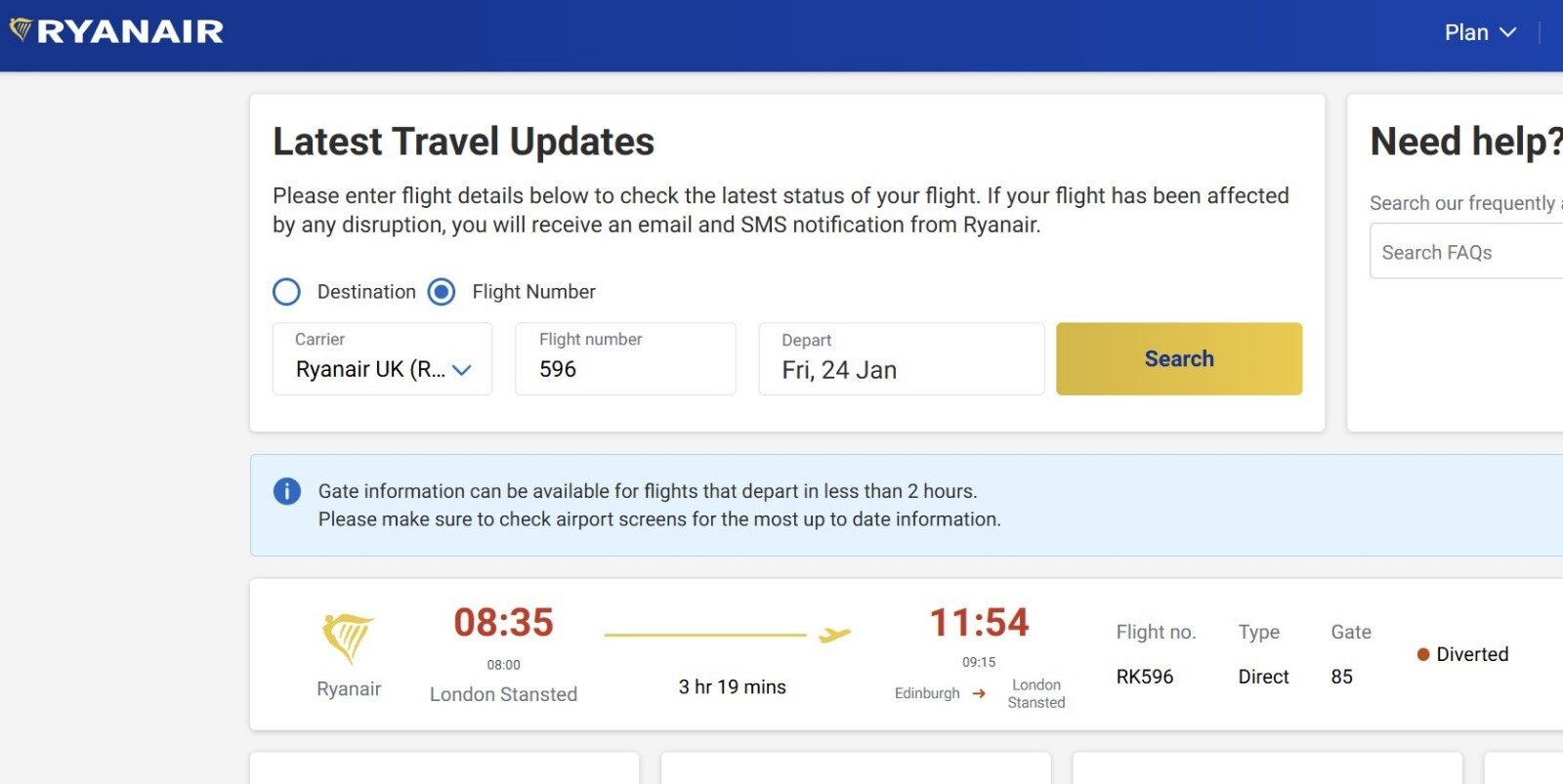Open the Plan navigation menu
This screenshot has height=784, width=1563.
point(1466,32)
